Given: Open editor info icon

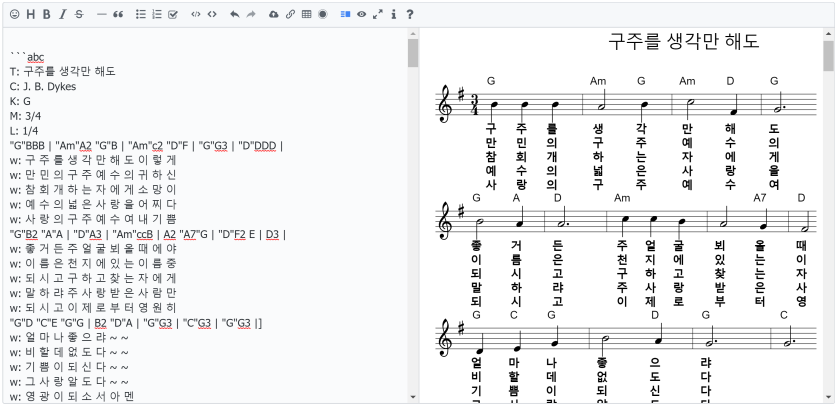Looking at the screenshot, I should tap(394, 14).
